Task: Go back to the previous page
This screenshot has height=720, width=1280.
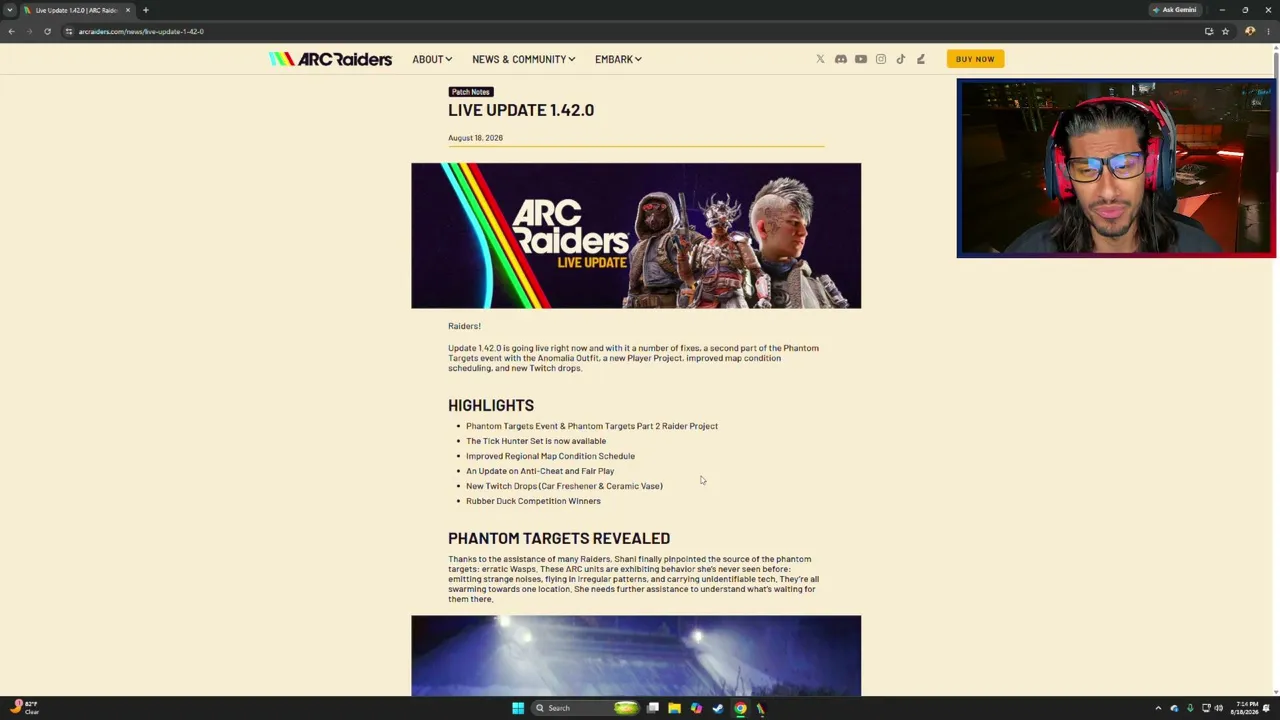Action: [x=11, y=31]
